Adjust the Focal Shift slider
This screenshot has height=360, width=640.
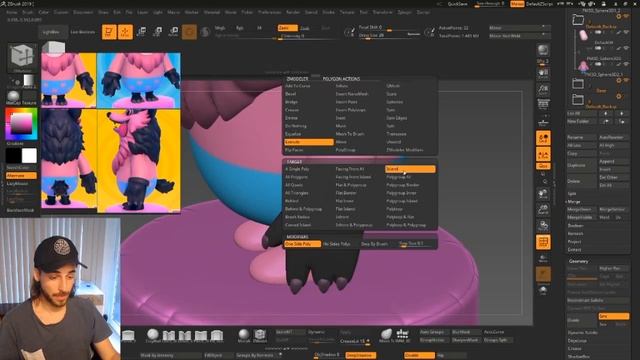coord(389,28)
